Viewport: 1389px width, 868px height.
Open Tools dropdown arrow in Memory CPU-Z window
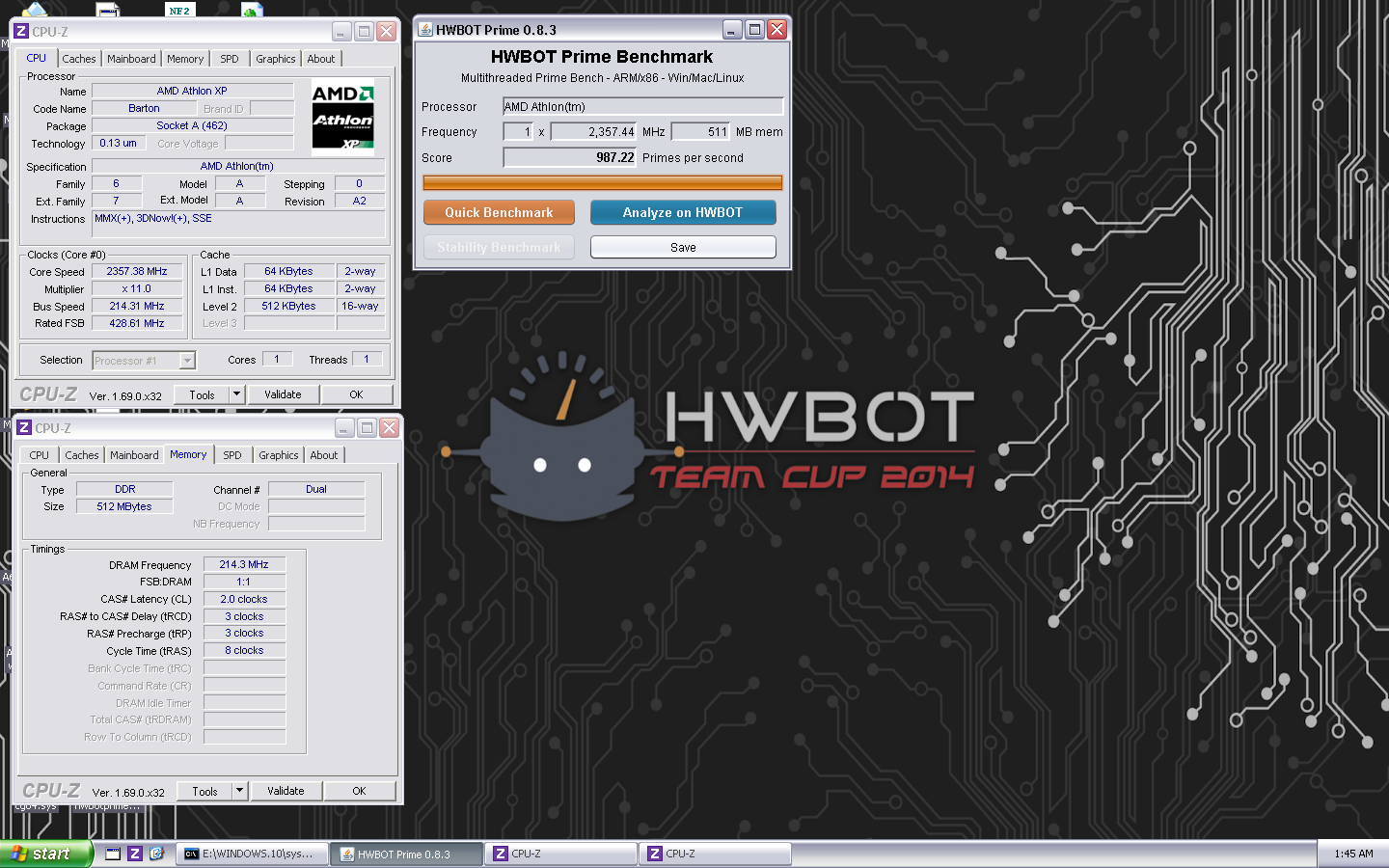240,791
